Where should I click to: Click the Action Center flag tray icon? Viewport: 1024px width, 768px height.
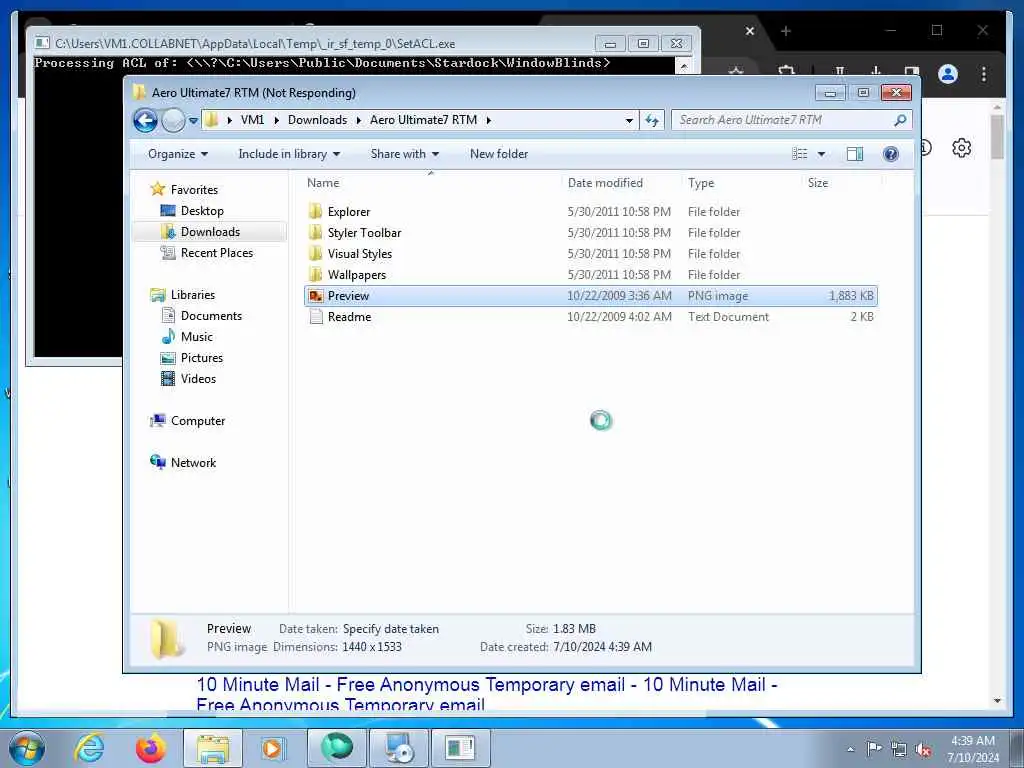click(x=874, y=748)
